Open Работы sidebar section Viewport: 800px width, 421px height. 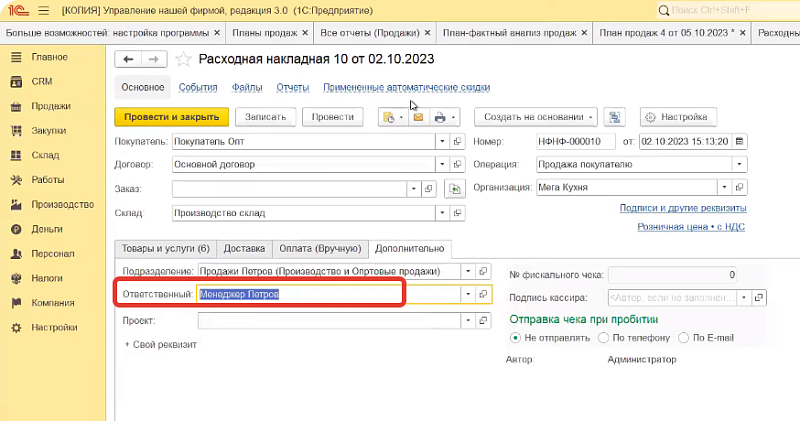[x=48, y=180]
